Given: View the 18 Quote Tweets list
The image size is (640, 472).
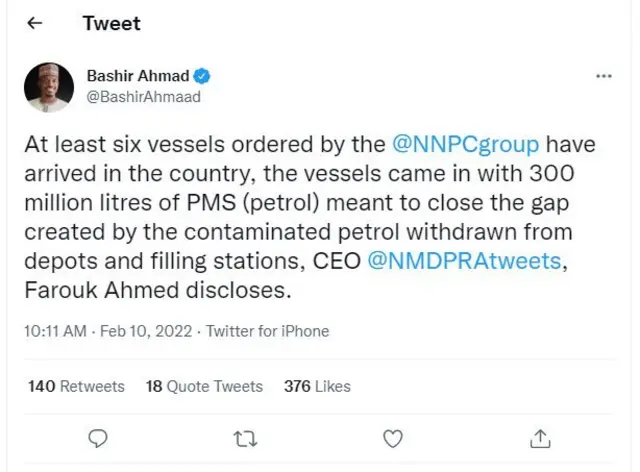Looking at the screenshot, I should pos(204,386).
